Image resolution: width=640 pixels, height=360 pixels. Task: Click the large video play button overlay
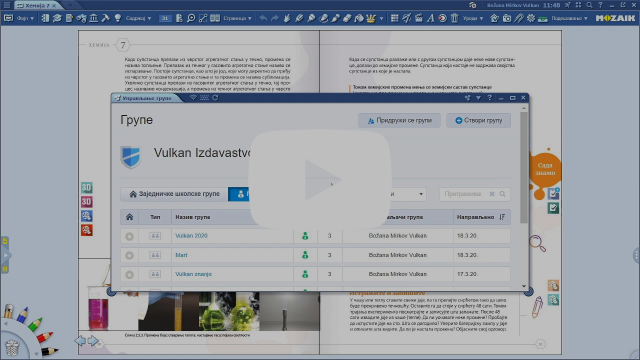[320, 180]
